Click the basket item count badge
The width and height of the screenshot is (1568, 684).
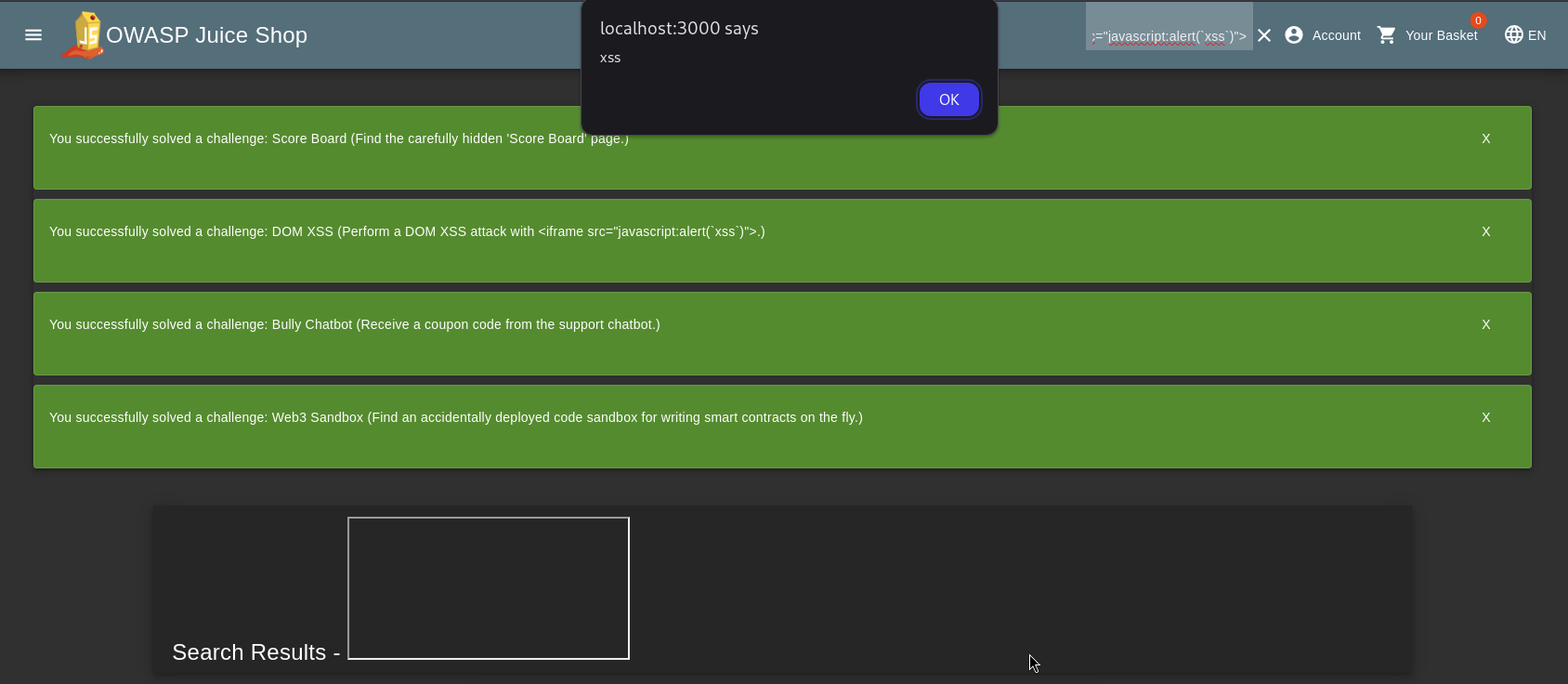tap(1478, 20)
